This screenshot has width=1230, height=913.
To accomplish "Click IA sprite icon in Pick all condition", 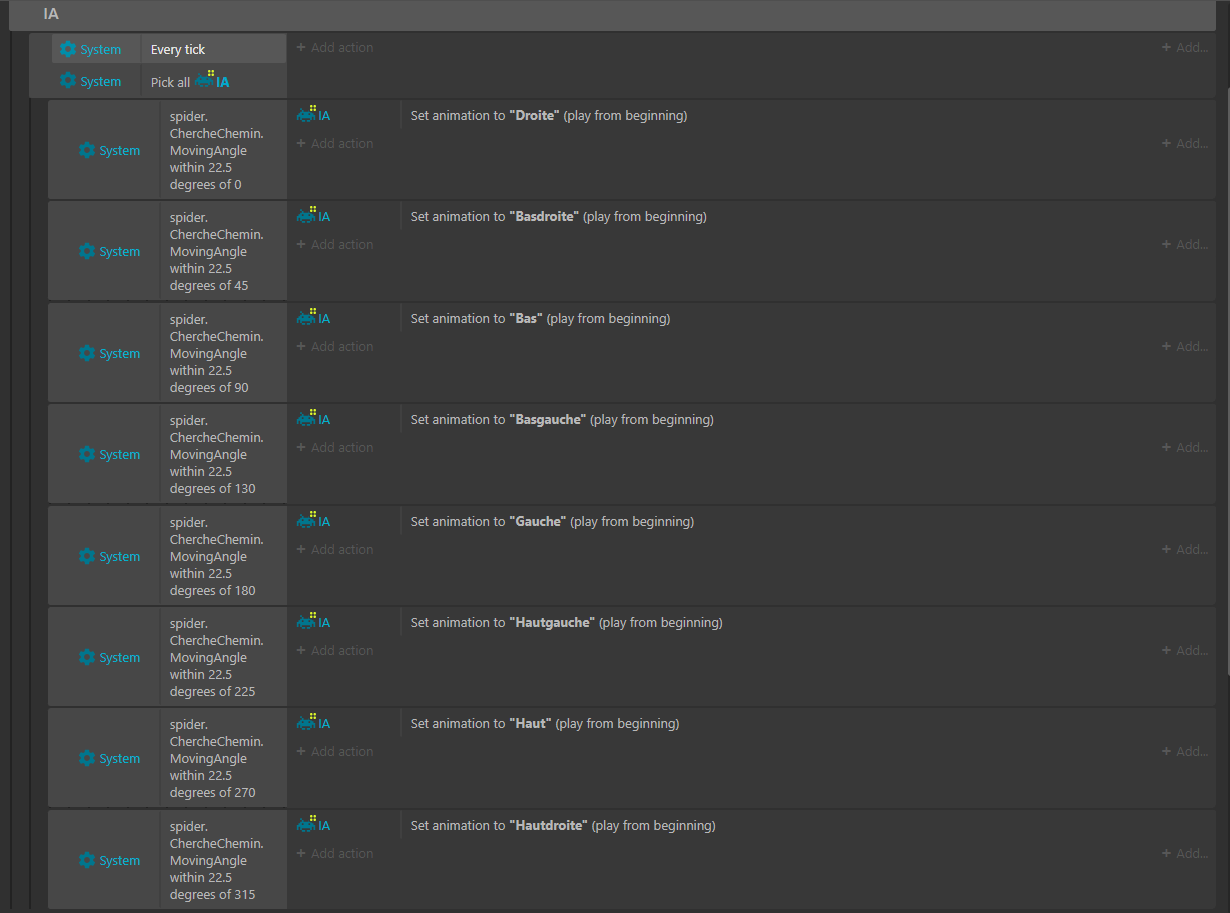I will coord(205,79).
